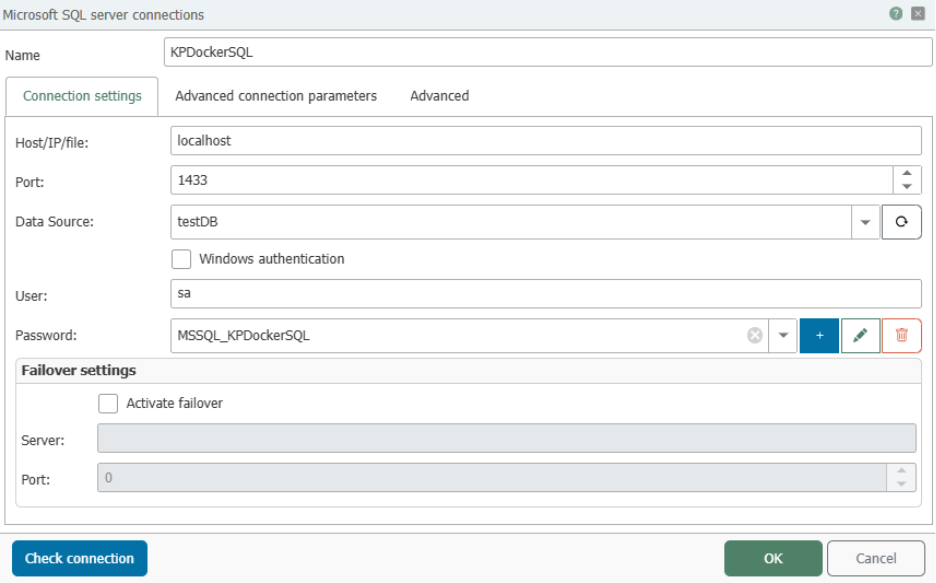Increase the failover Port value
This screenshot has width=936, height=583.
coord(901,471)
